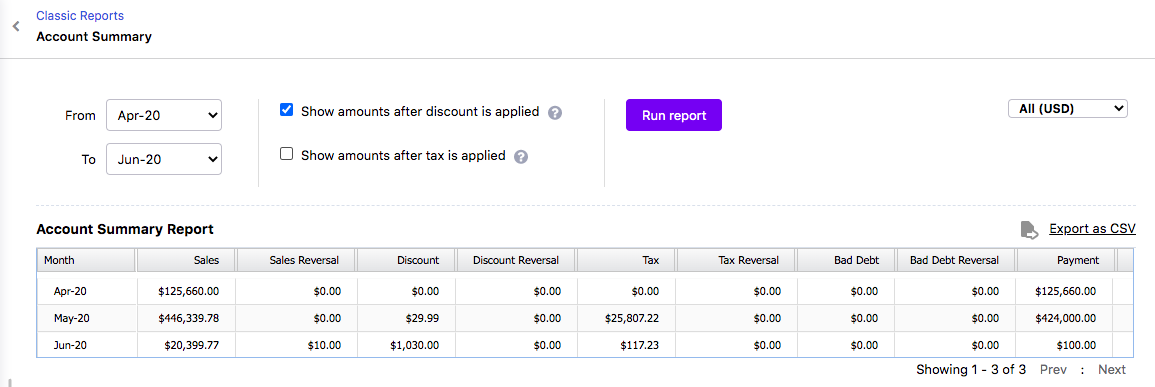The height and width of the screenshot is (387, 1155).
Task: Expand the All (USD) currency dropdown
Action: (x=1067, y=109)
